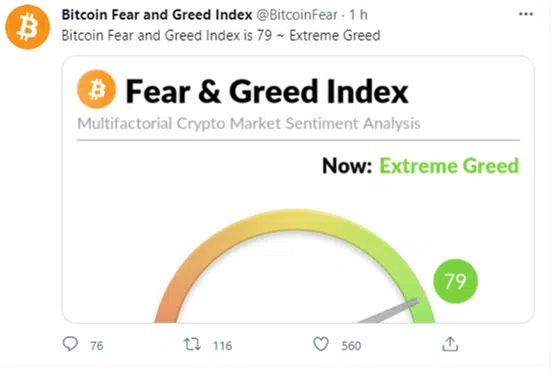
Task: Click the Multifactorial Crypto Market Sentiment Analysis subtitle
Action: point(249,124)
